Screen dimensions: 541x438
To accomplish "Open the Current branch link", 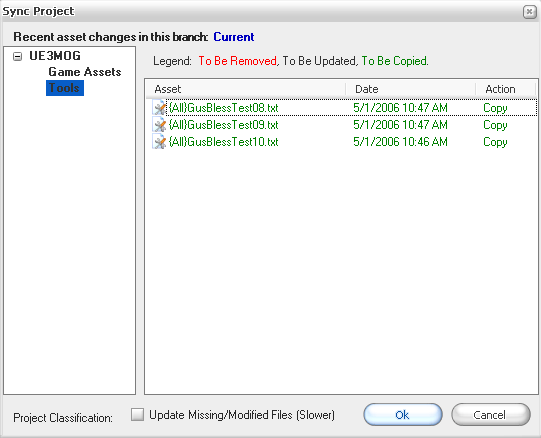I will pos(234,37).
